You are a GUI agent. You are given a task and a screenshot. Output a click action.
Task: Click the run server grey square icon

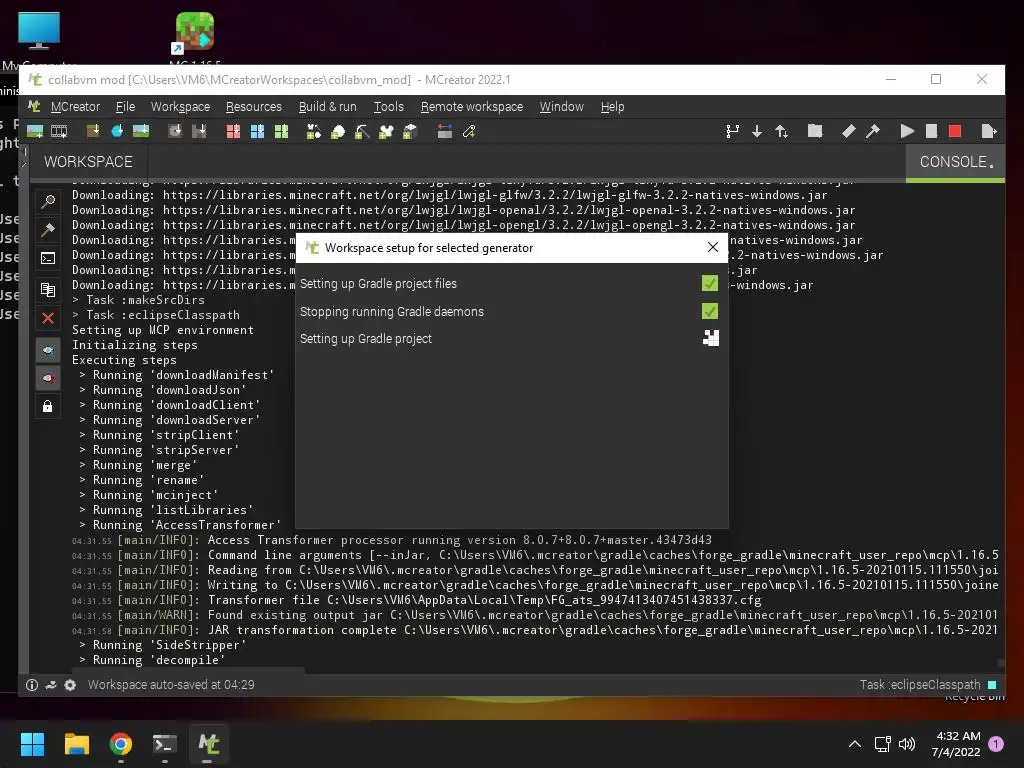click(x=931, y=132)
